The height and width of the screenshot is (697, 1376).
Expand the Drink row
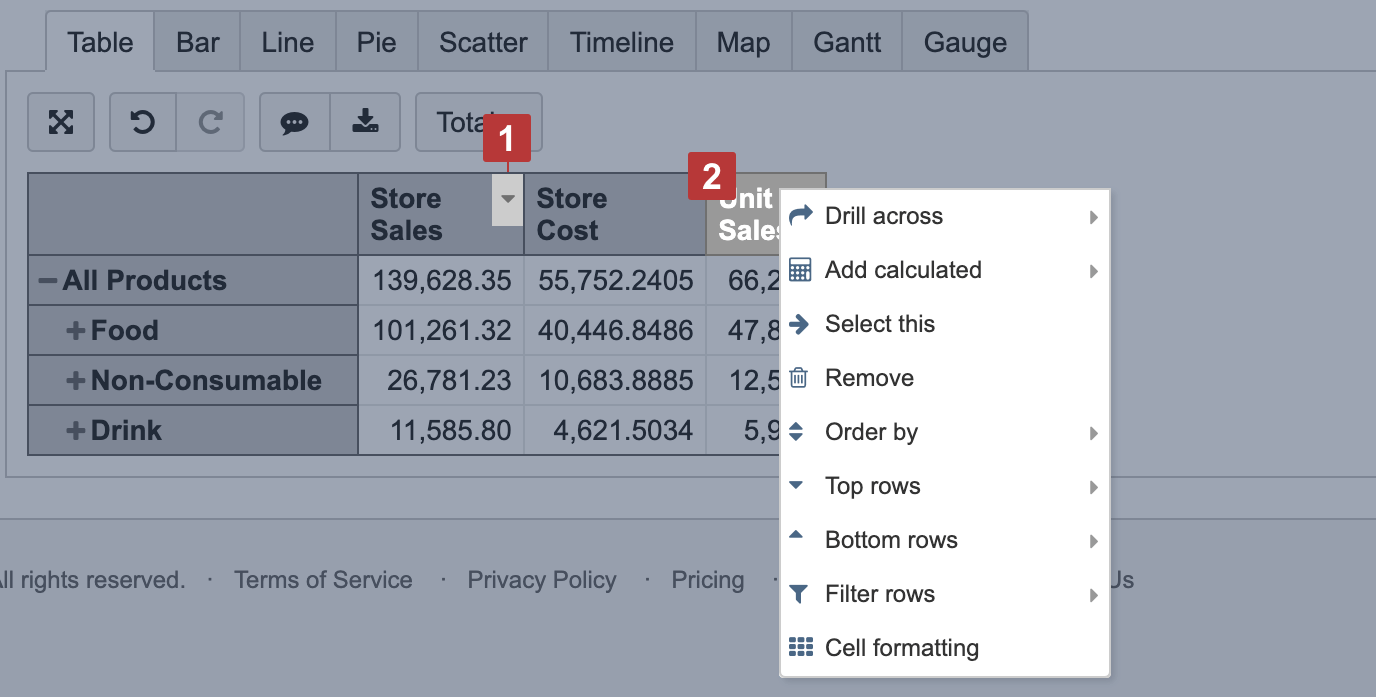(75, 431)
